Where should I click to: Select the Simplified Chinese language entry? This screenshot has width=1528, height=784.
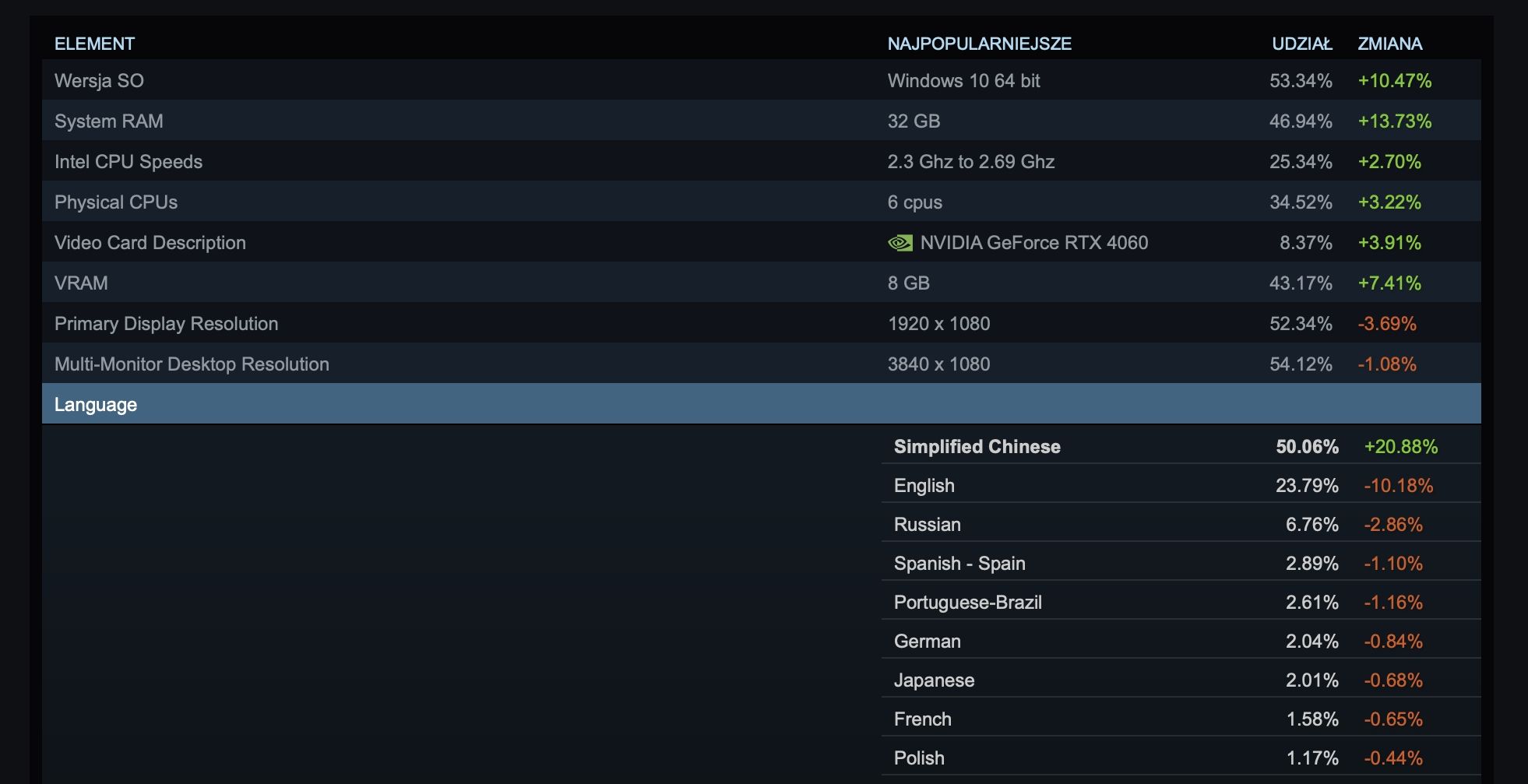977,447
